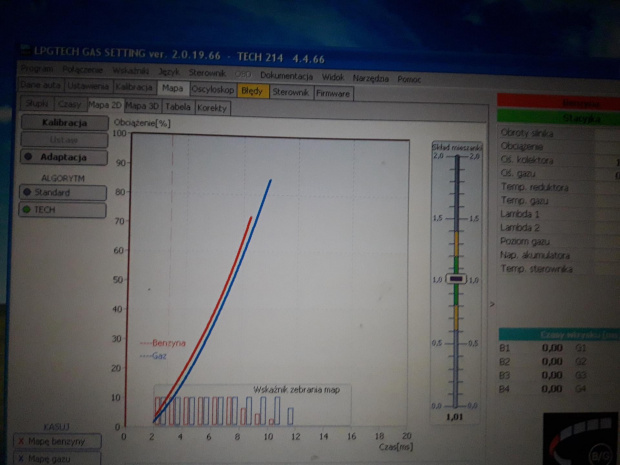
Task: Open the Program menu
Action: click(x=36, y=69)
